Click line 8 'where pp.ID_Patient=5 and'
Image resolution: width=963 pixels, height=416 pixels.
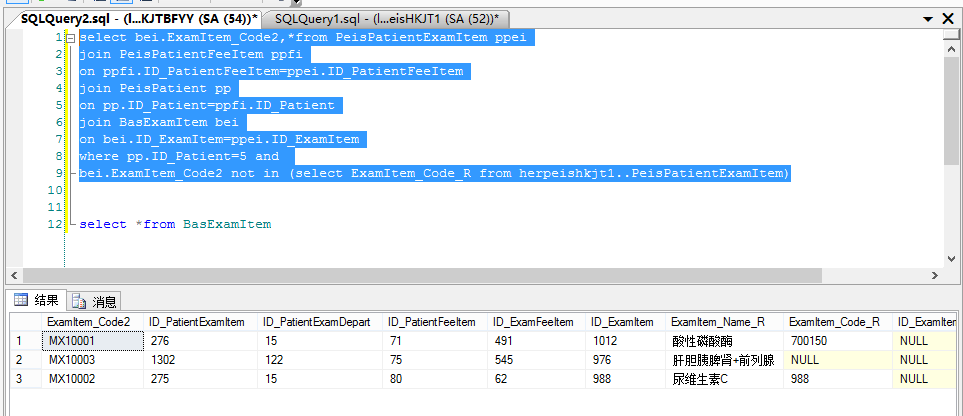click(179, 156)
